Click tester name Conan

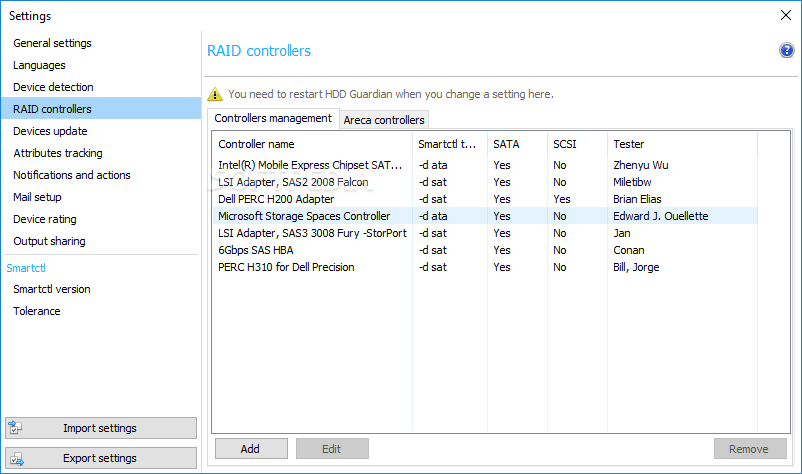[629, 250]
